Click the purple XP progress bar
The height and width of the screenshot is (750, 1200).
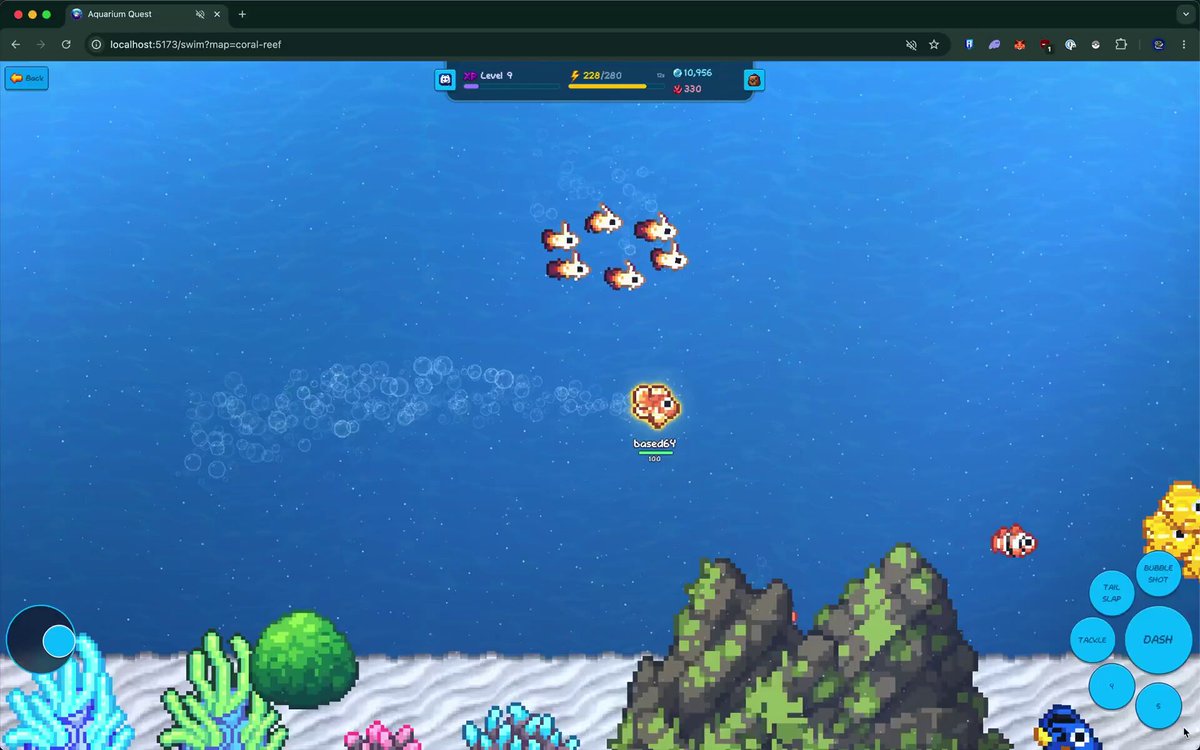(x=511, y=87)
